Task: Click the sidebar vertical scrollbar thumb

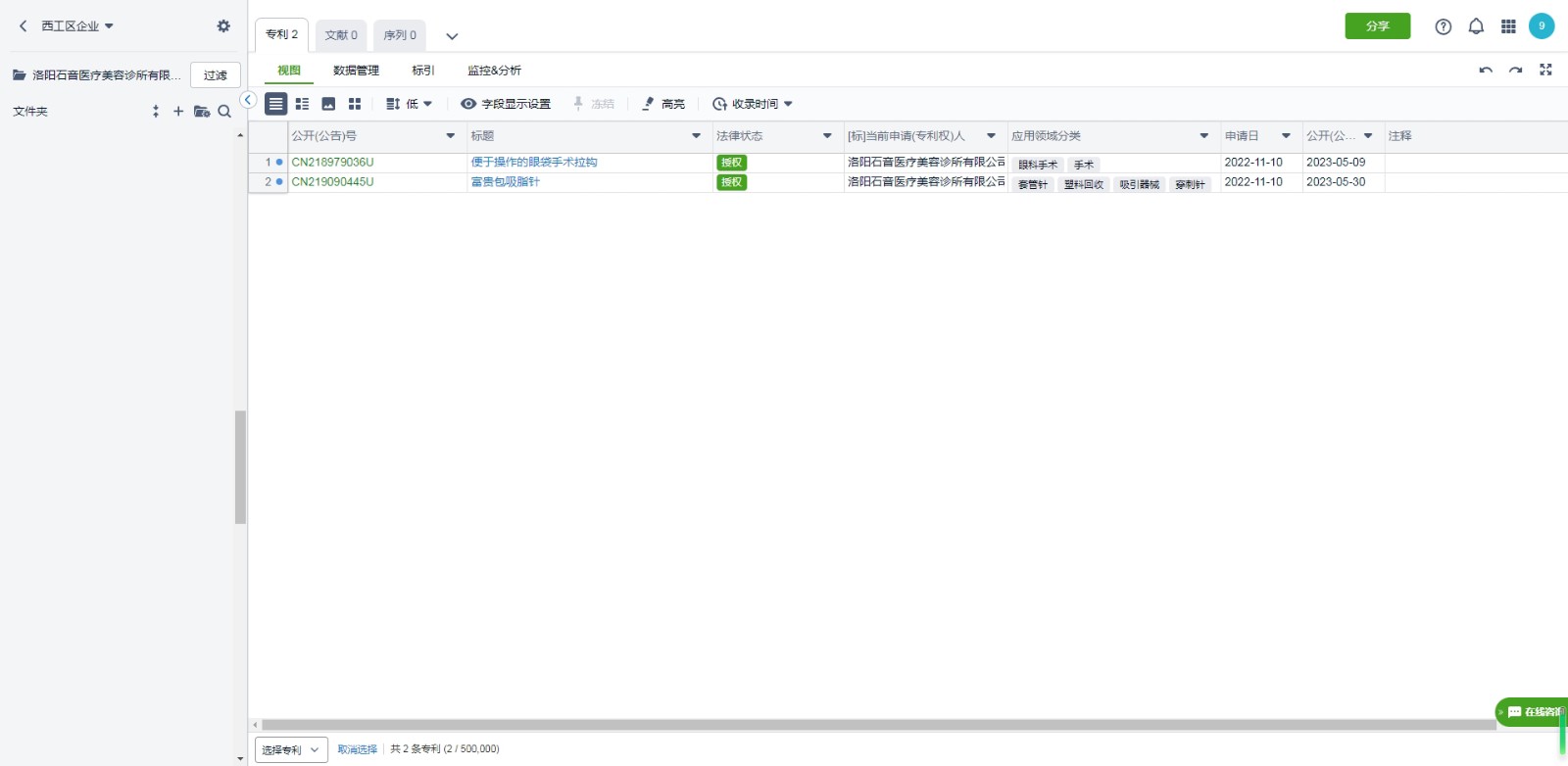Action: [240, 467]
